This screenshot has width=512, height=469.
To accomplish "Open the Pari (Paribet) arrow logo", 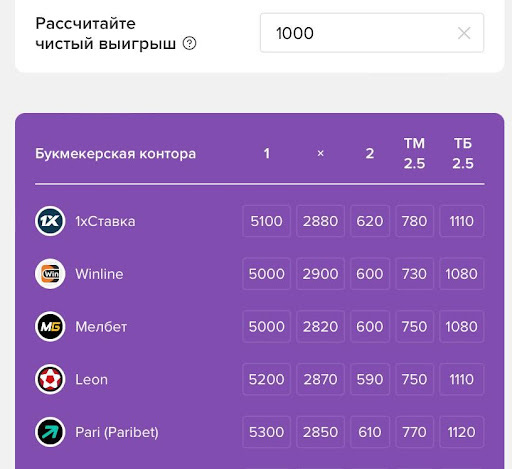I will coord(50,432).
